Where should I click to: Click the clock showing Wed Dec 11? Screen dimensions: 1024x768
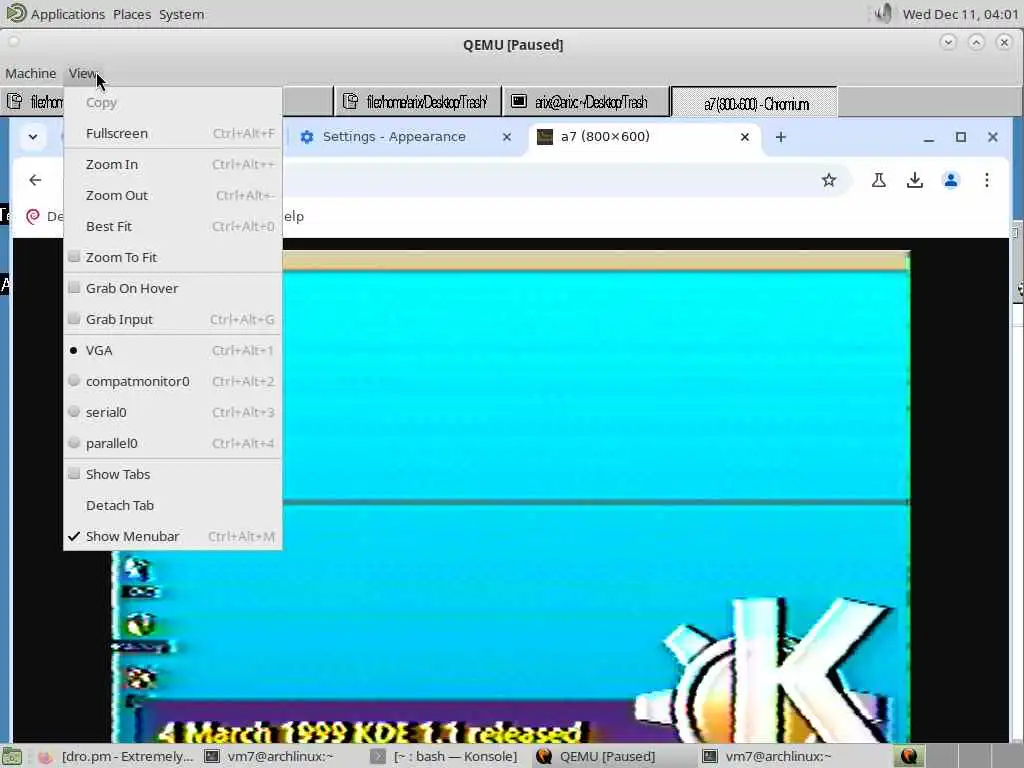(959, 14)
